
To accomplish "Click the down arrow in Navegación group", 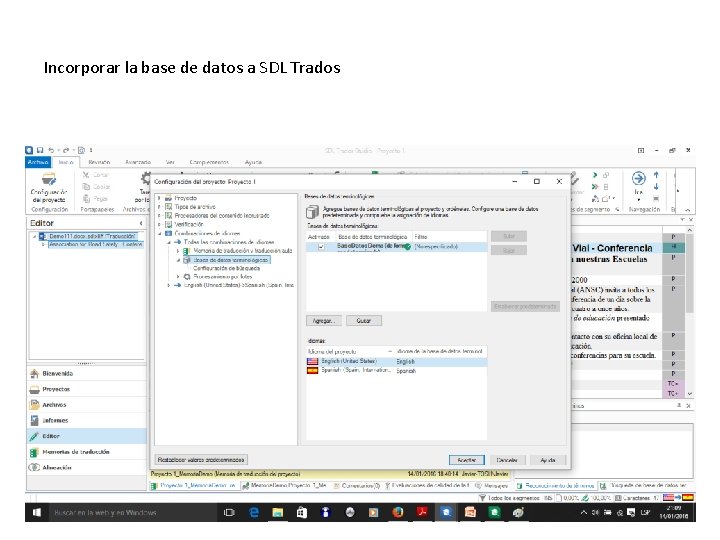I will 656,186.
